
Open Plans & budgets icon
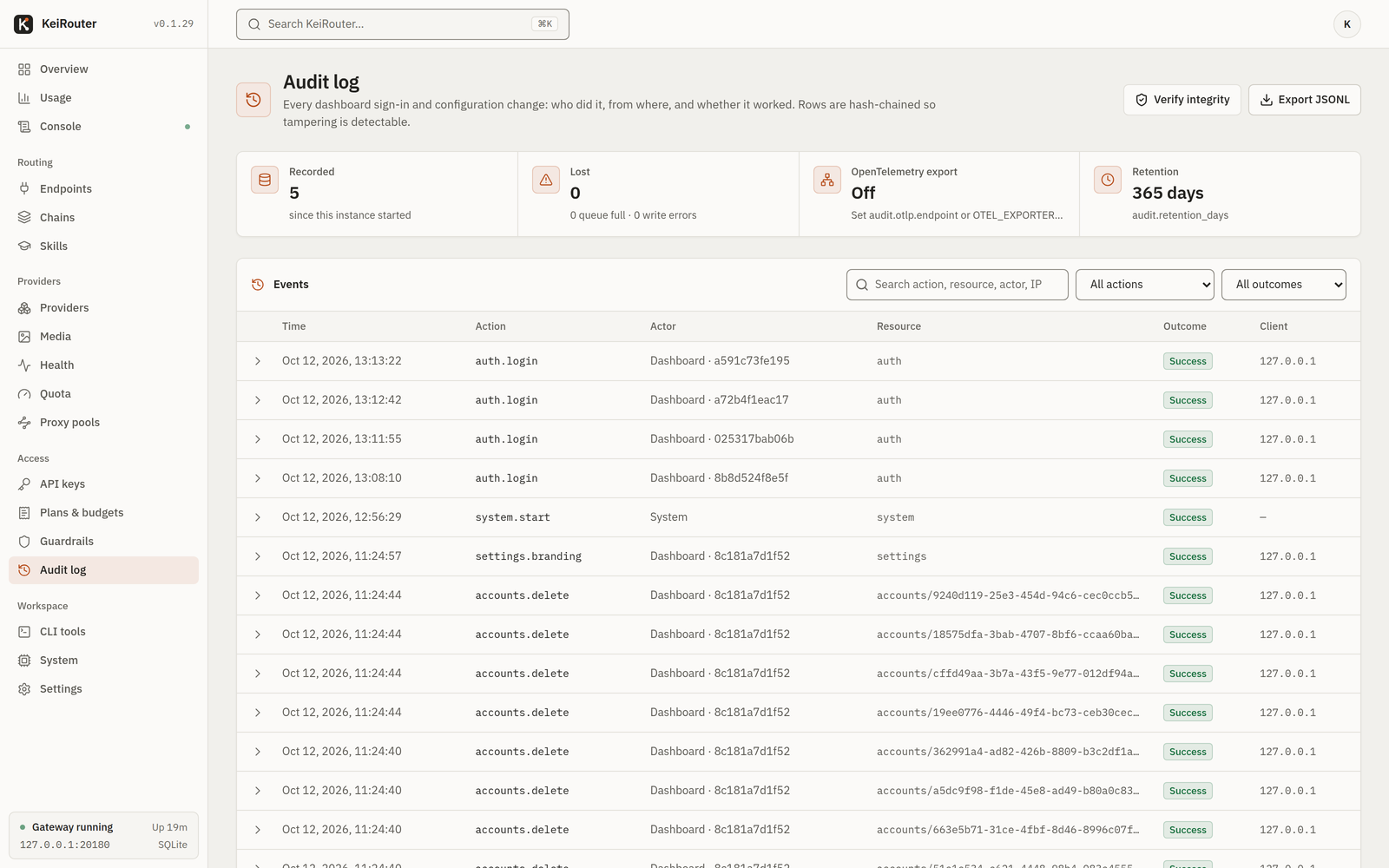[x=24, y=513]
